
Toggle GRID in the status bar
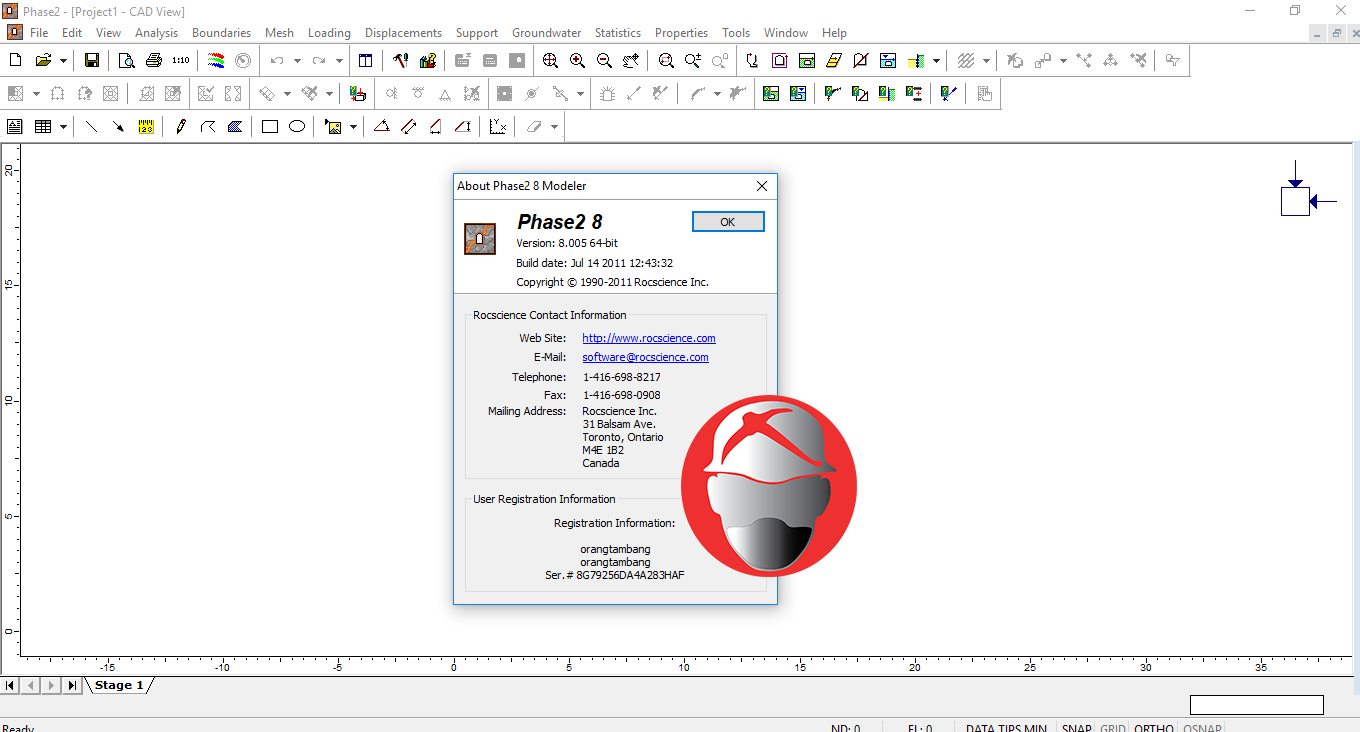pyautogui.click(x=1113, y=729)
